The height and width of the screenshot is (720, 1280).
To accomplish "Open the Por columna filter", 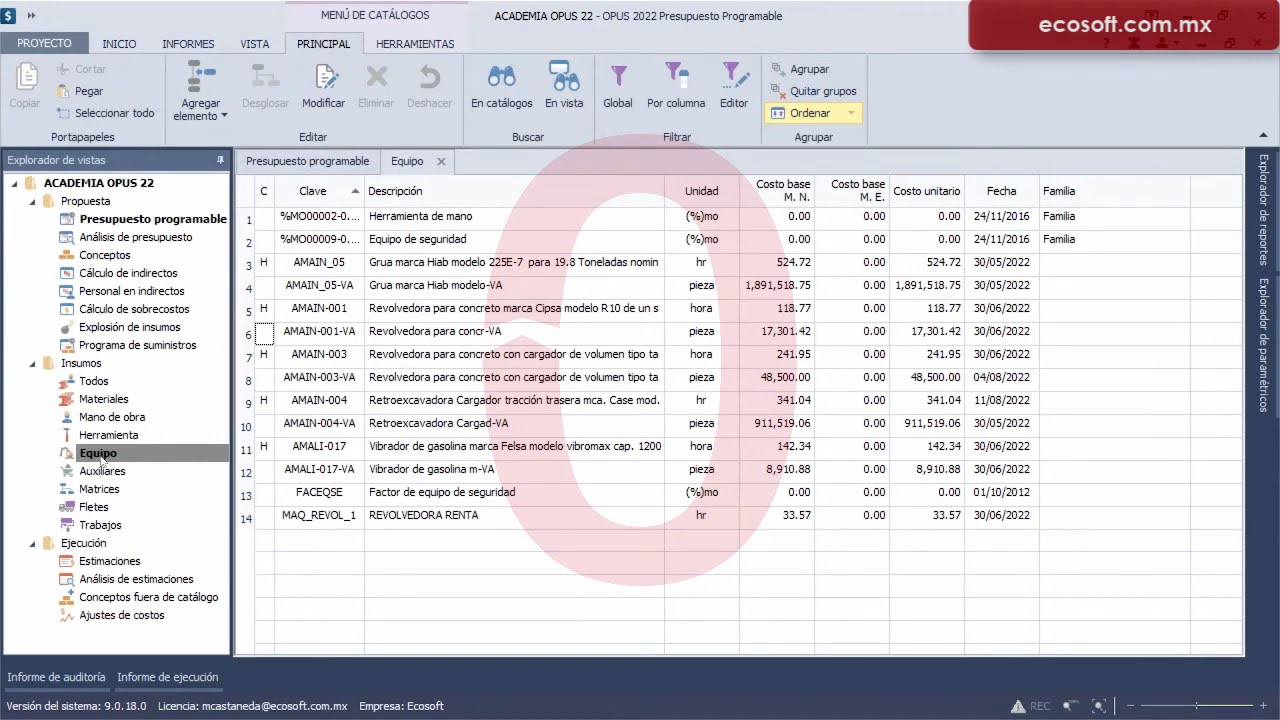I will coord(676,76).
